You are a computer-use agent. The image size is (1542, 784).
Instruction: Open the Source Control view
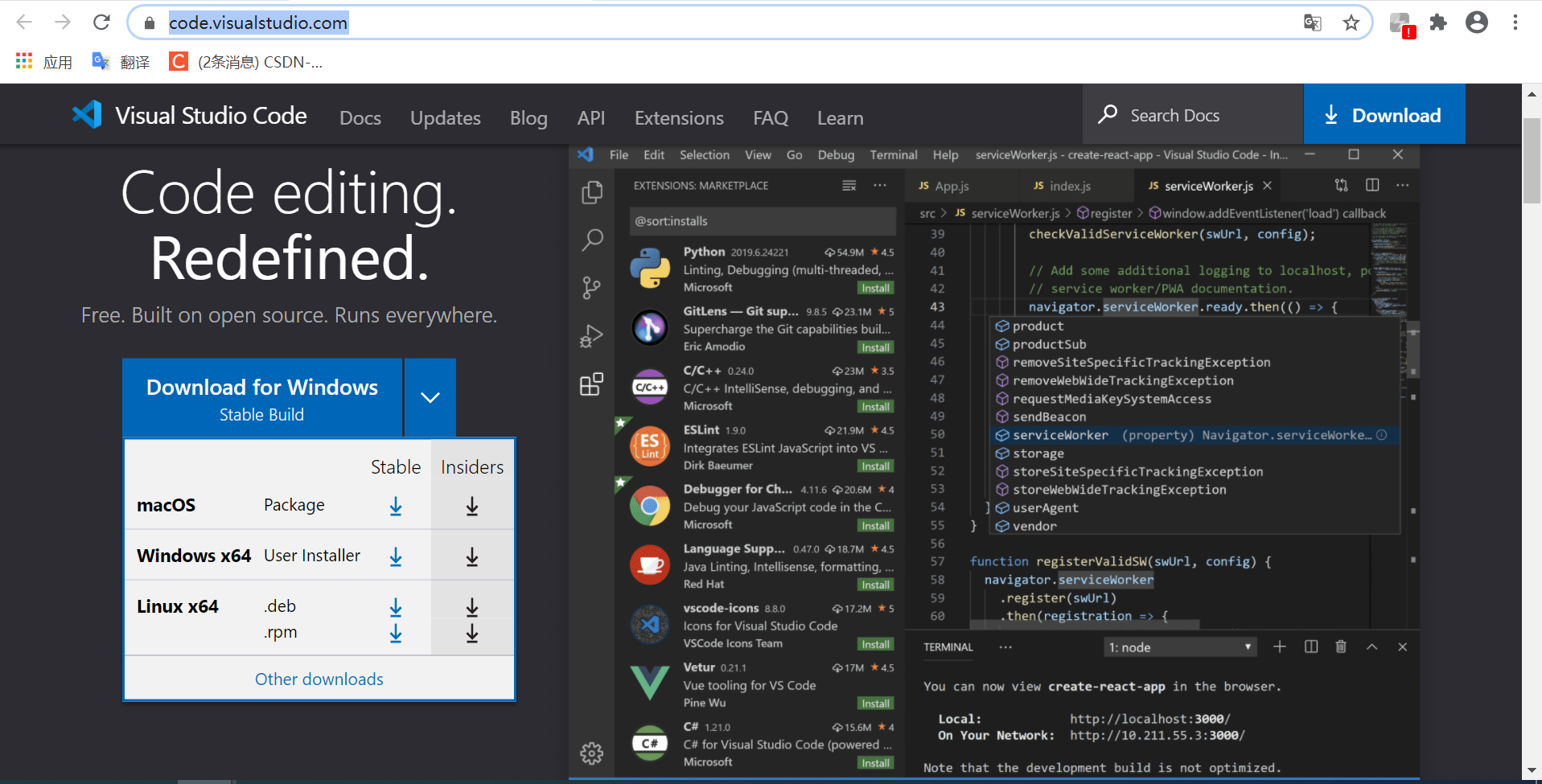tap(593, 288)
